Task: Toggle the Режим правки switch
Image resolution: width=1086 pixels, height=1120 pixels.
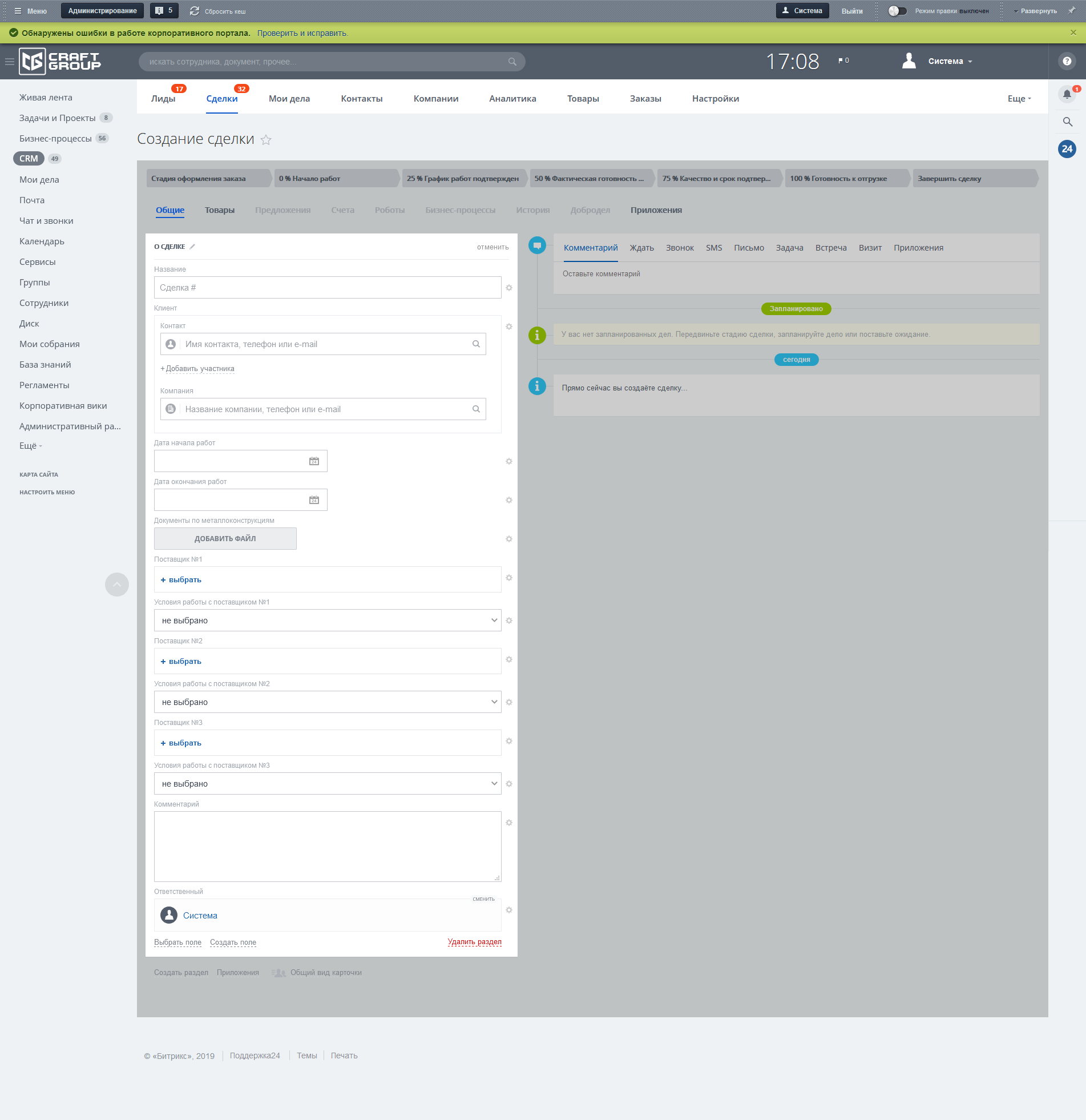Action: point(897,11)
